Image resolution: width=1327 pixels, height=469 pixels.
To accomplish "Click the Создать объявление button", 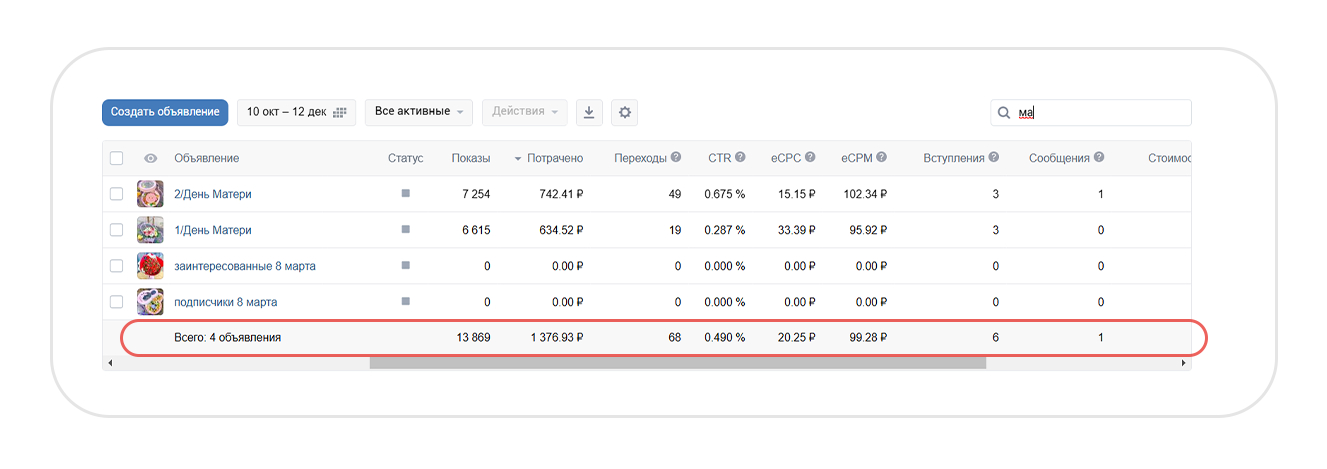I will pos(165,112).
